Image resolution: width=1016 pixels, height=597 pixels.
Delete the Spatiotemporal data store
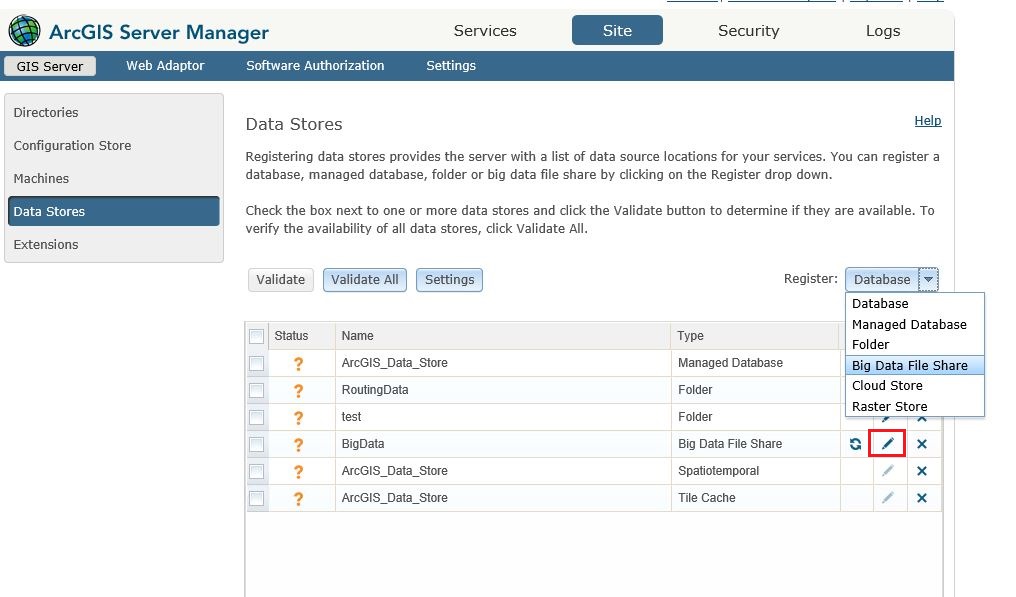[922, 471]
